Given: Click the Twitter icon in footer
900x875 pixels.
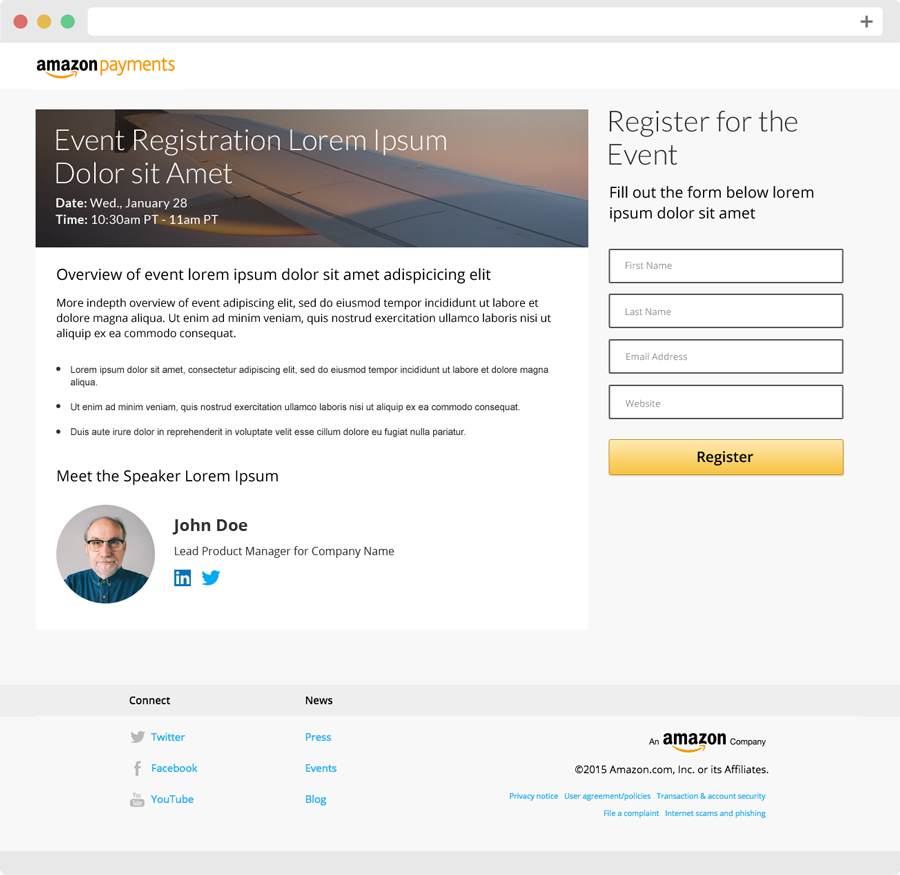Looking at the screenshot, I should [137, 737].
